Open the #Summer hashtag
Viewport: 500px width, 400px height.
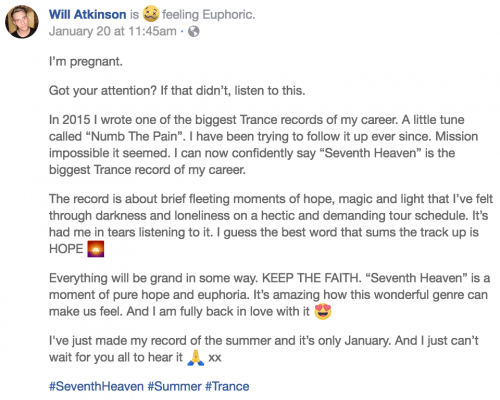point(174,386)
